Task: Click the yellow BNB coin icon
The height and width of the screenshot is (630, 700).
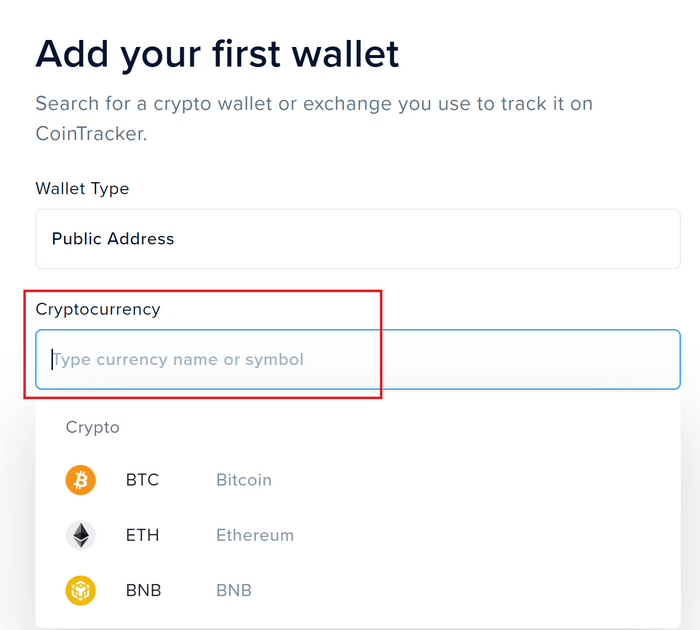Action: tap(80, 590)
